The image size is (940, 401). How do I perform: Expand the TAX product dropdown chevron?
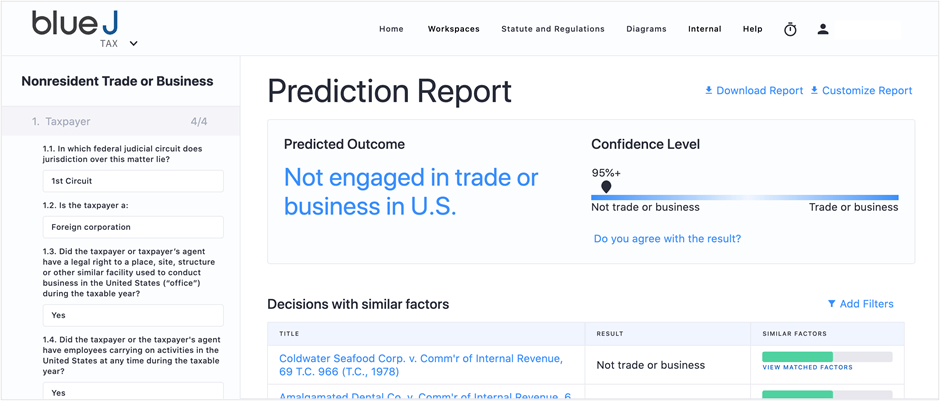point(133,43)
